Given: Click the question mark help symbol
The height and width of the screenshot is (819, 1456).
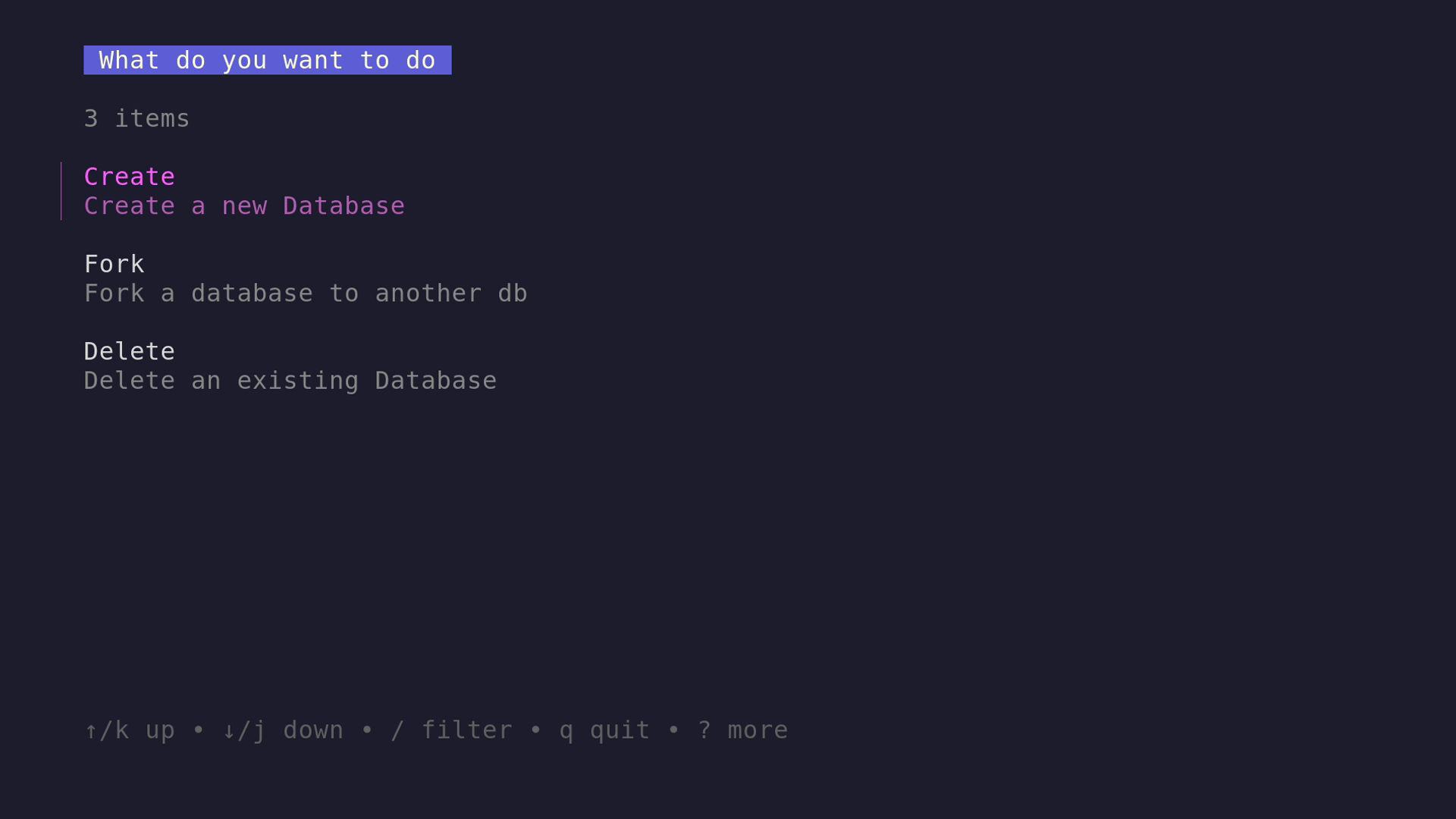Looking at the screenshot, I should tap(704, 730).
